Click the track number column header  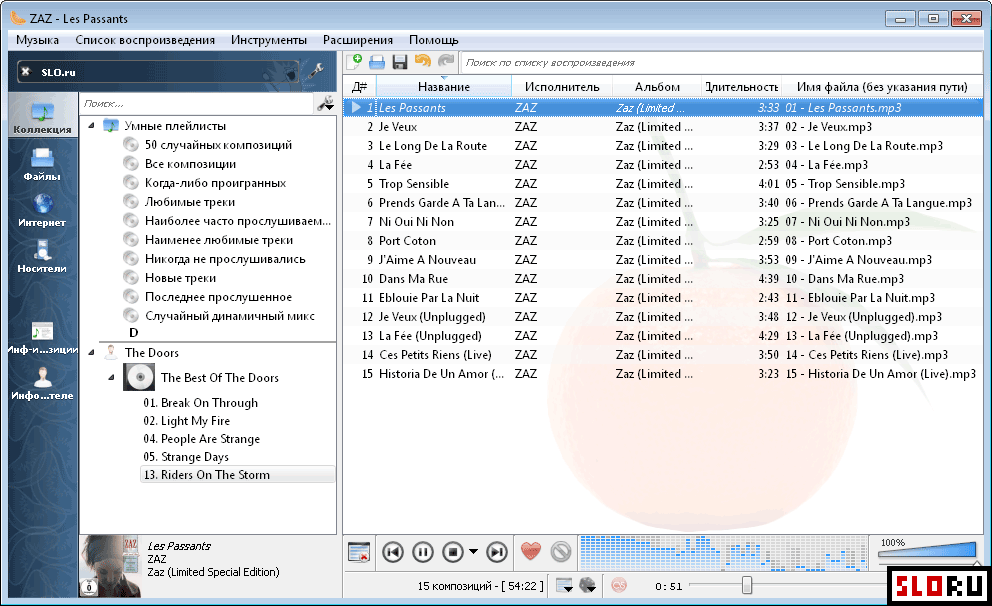360,87
